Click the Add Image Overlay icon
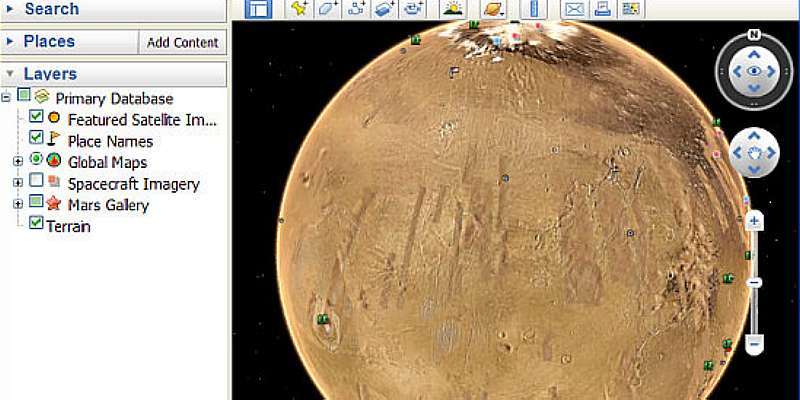Viewport: 800px width, 400px height. pos(383,9)
